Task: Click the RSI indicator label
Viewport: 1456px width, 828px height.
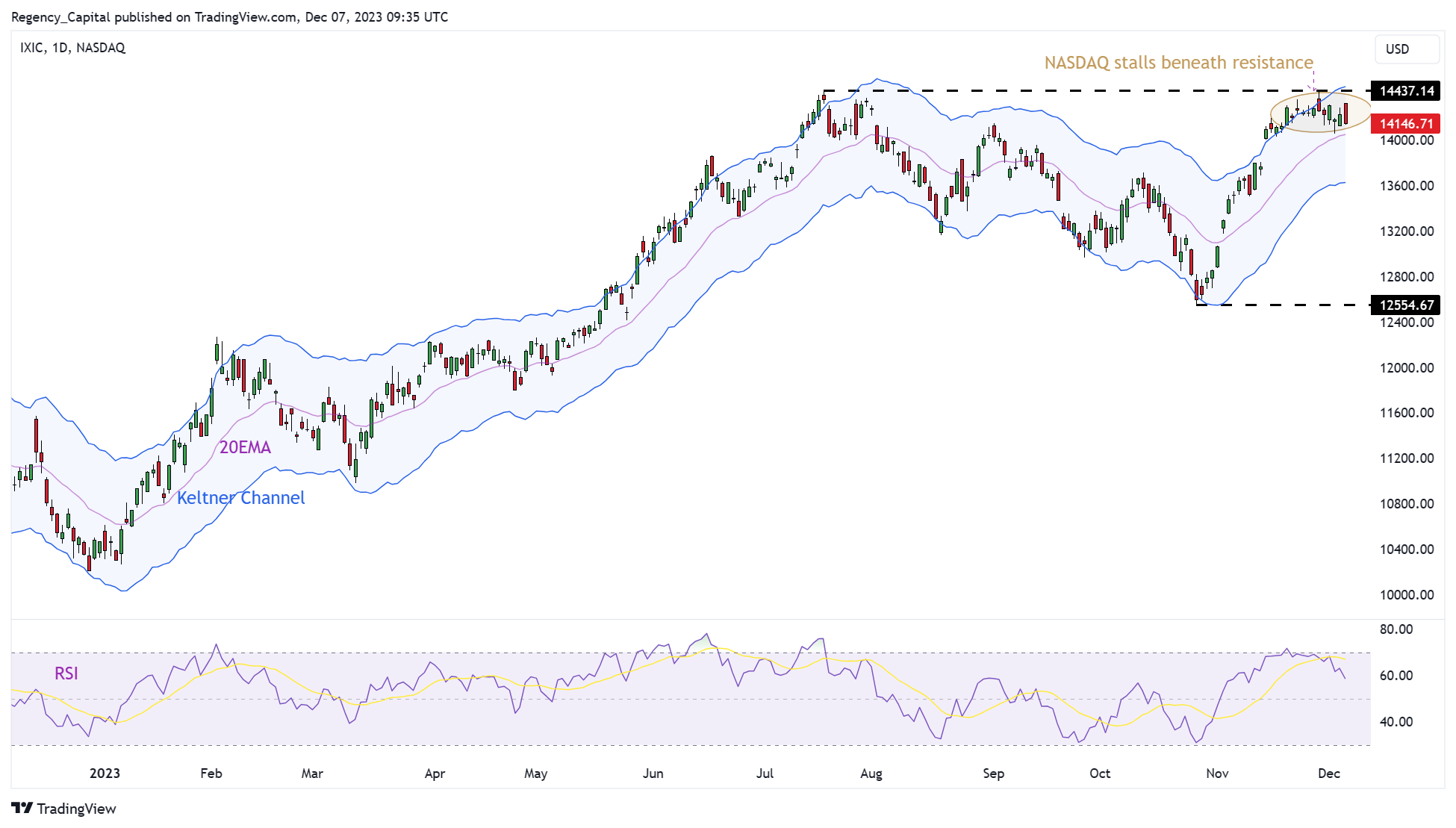Action: [x=66, y=673]
